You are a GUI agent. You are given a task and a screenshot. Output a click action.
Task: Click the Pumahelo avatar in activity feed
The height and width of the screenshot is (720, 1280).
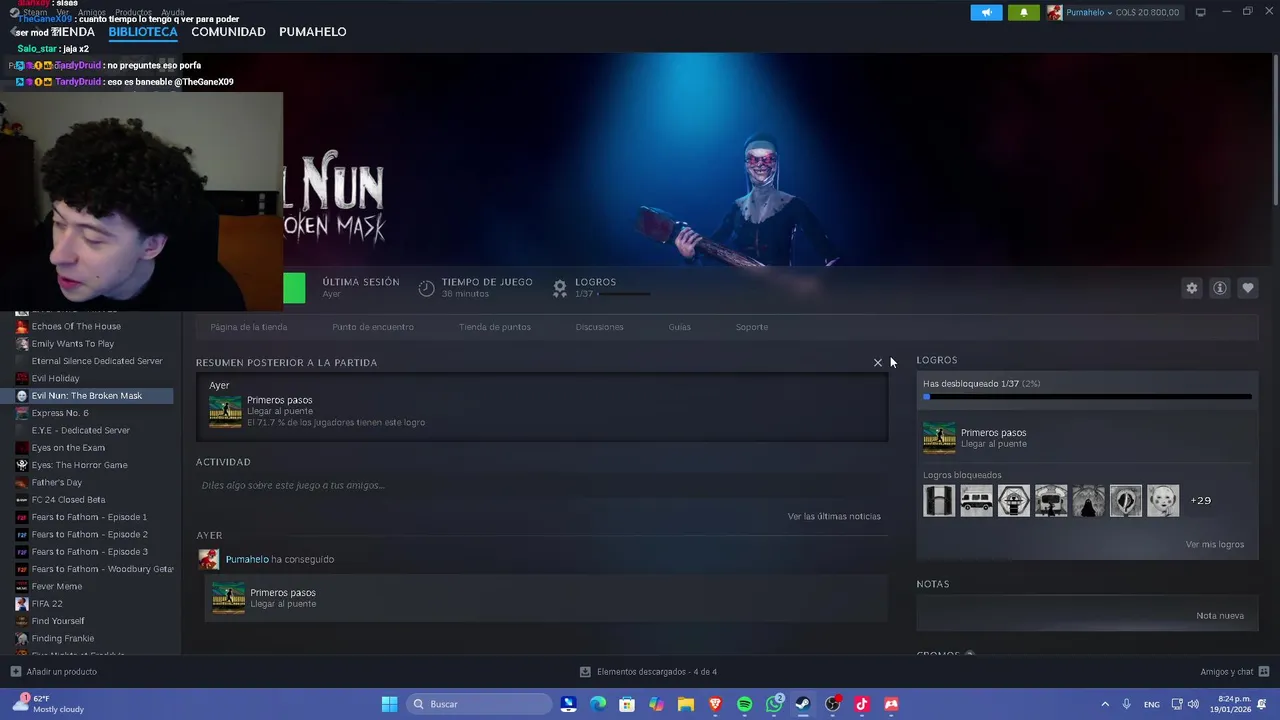coord(209,559)
